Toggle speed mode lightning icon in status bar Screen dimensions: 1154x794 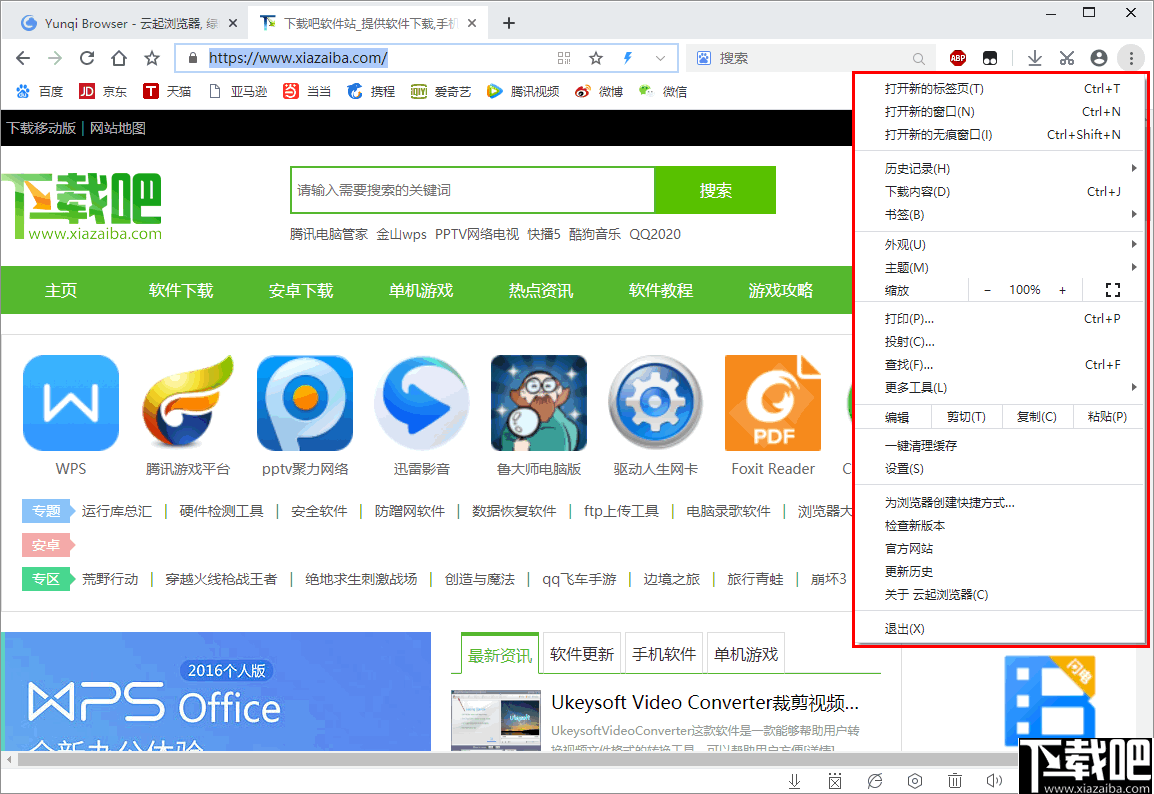875,780
